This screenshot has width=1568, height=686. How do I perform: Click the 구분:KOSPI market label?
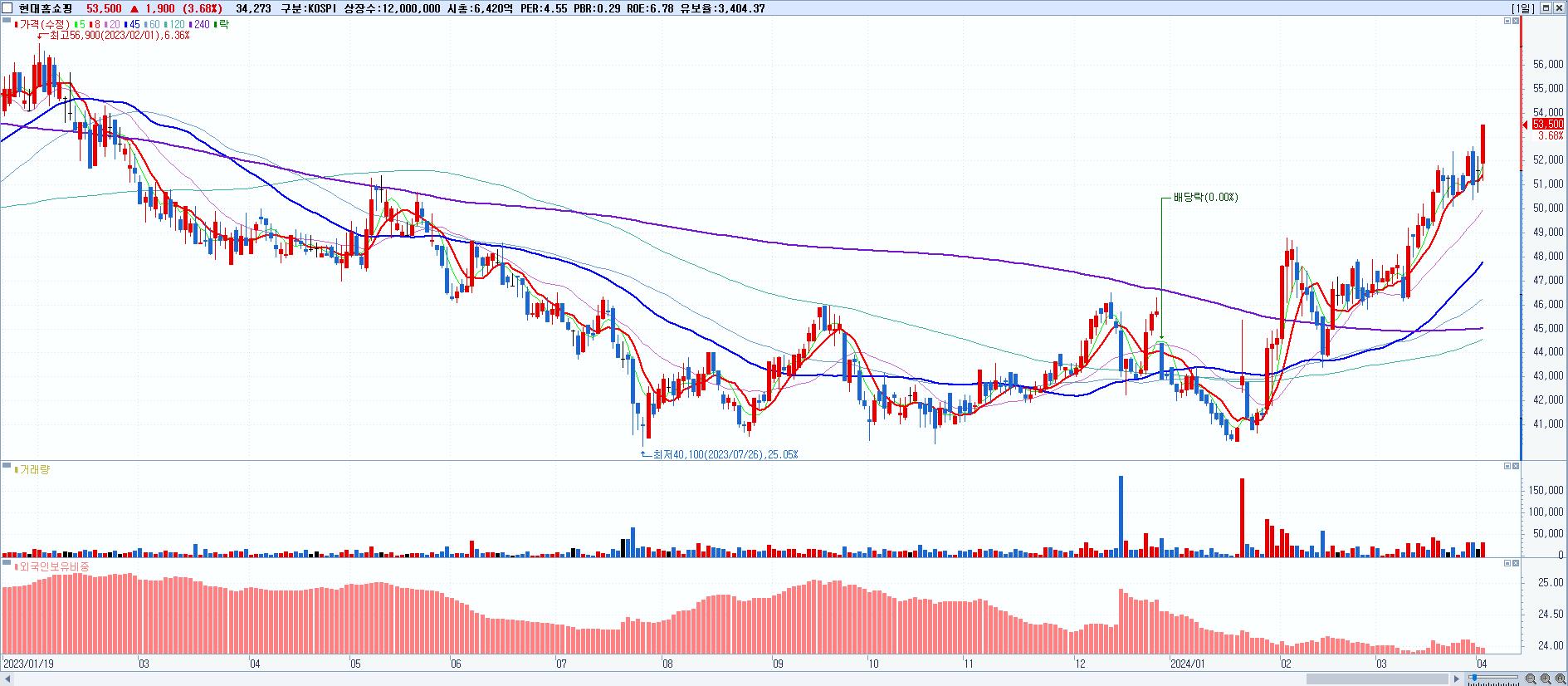click(x=310, y=8)
